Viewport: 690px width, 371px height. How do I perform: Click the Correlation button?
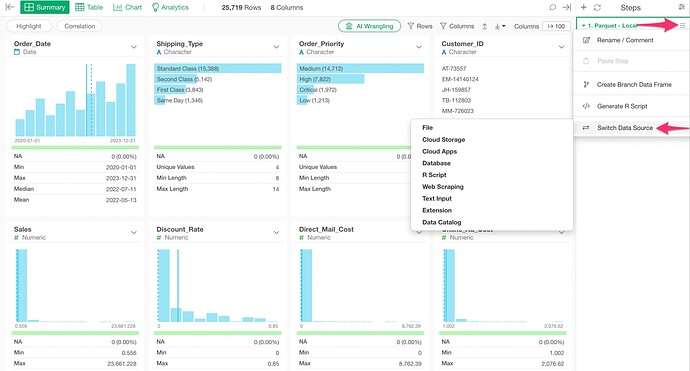pyautogui.click(x=80, y=26)
